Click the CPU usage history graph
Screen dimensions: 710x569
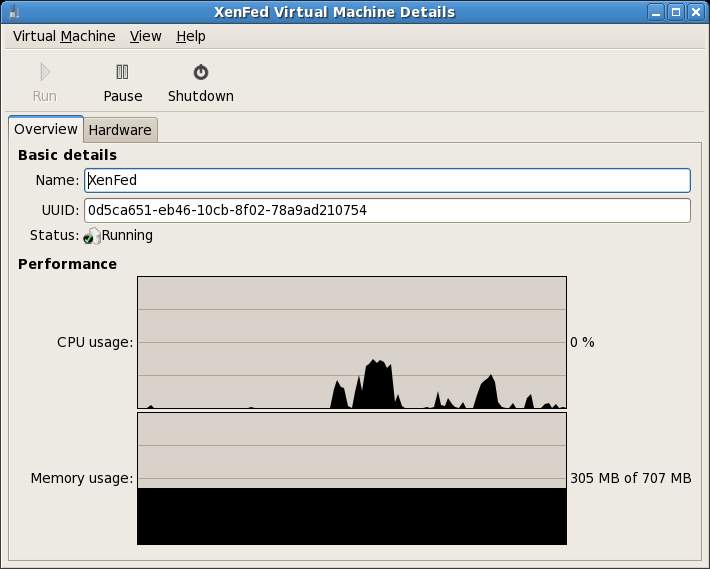pyautogui.click(x=351, y=342)
